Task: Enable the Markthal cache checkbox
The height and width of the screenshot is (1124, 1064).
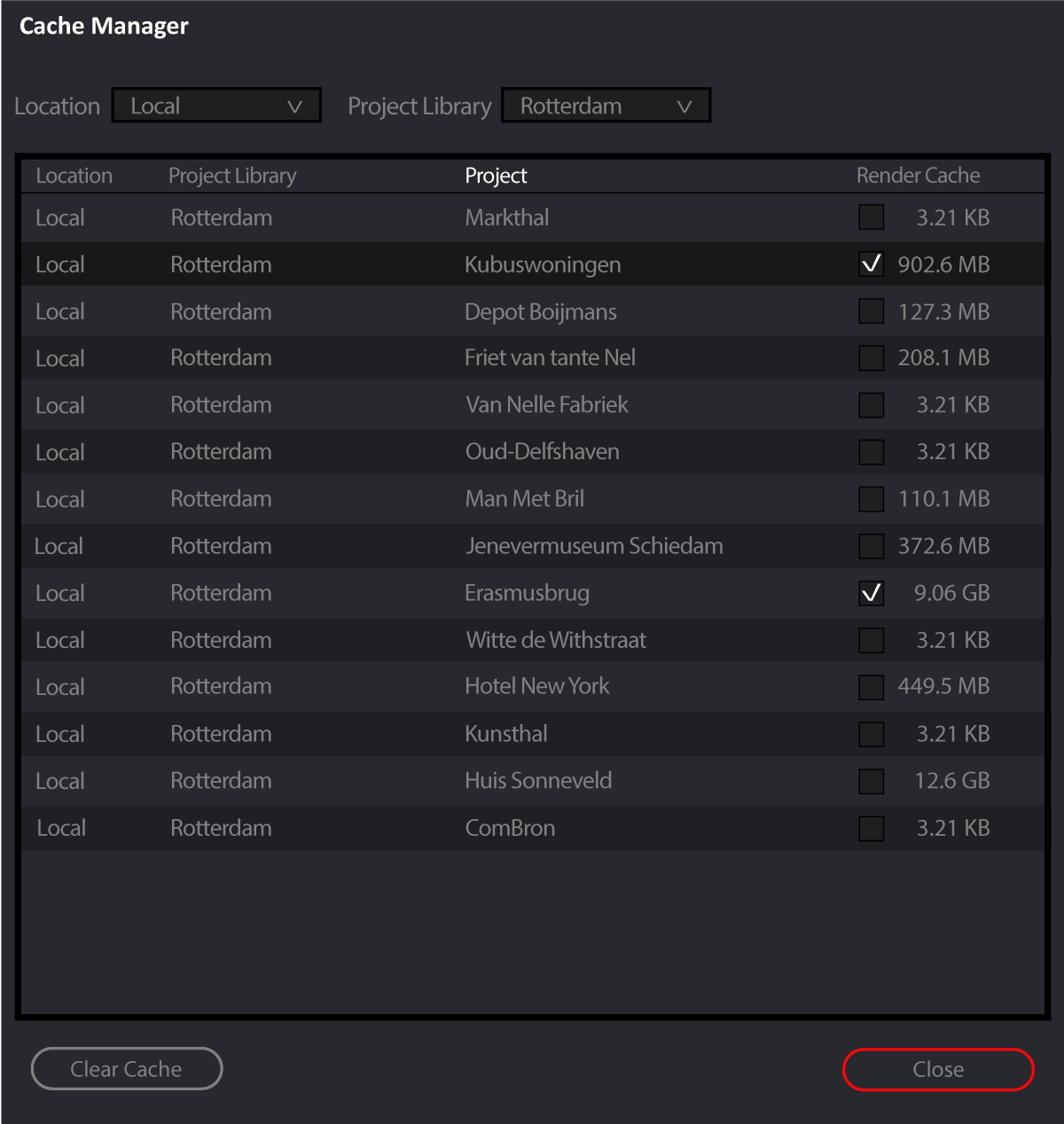Action: [x=870, y=217]
